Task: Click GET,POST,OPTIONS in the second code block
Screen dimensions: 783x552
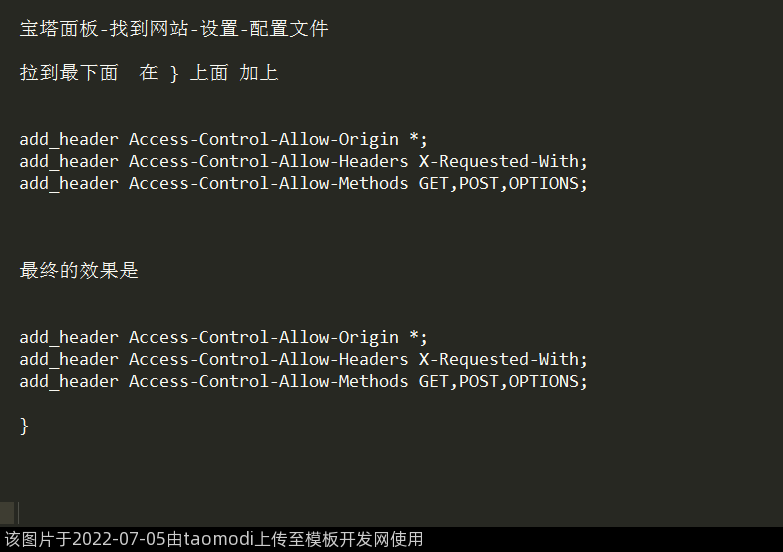Action: coord(500,381)
